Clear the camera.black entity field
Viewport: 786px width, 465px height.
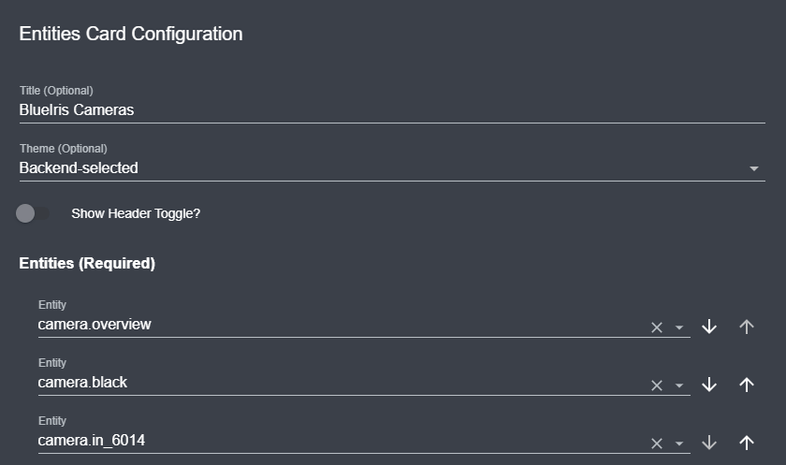[657, 385]
